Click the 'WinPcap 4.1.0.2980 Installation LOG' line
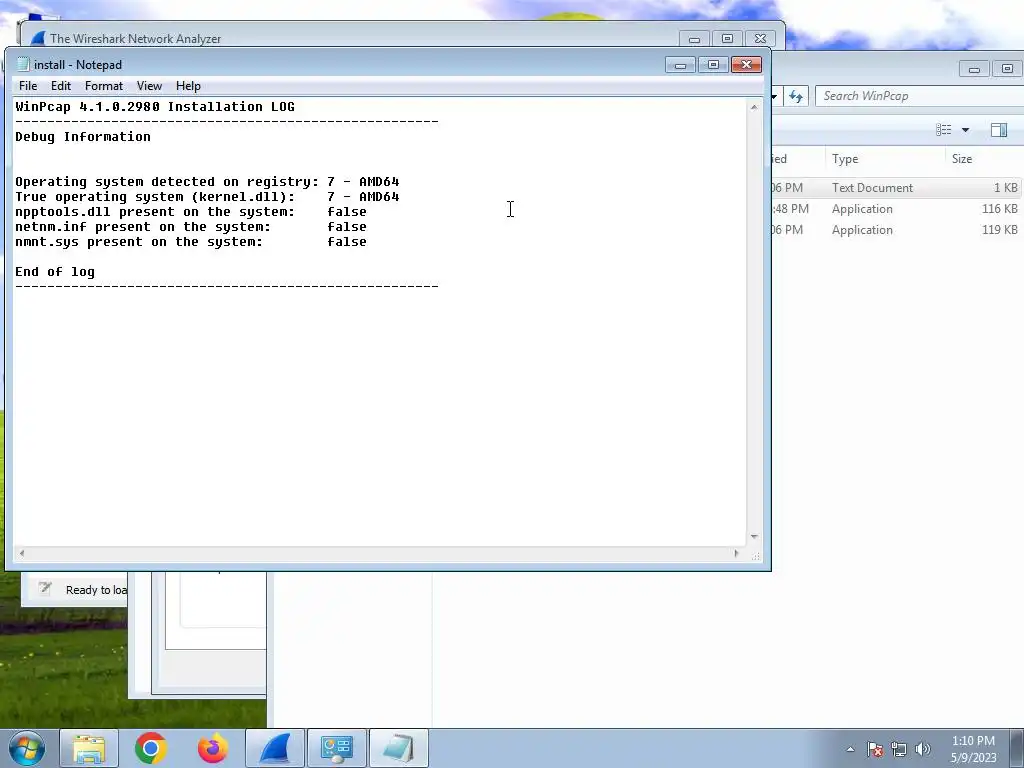The width and height of the screenshot is (1024, 768). (155, 106)
